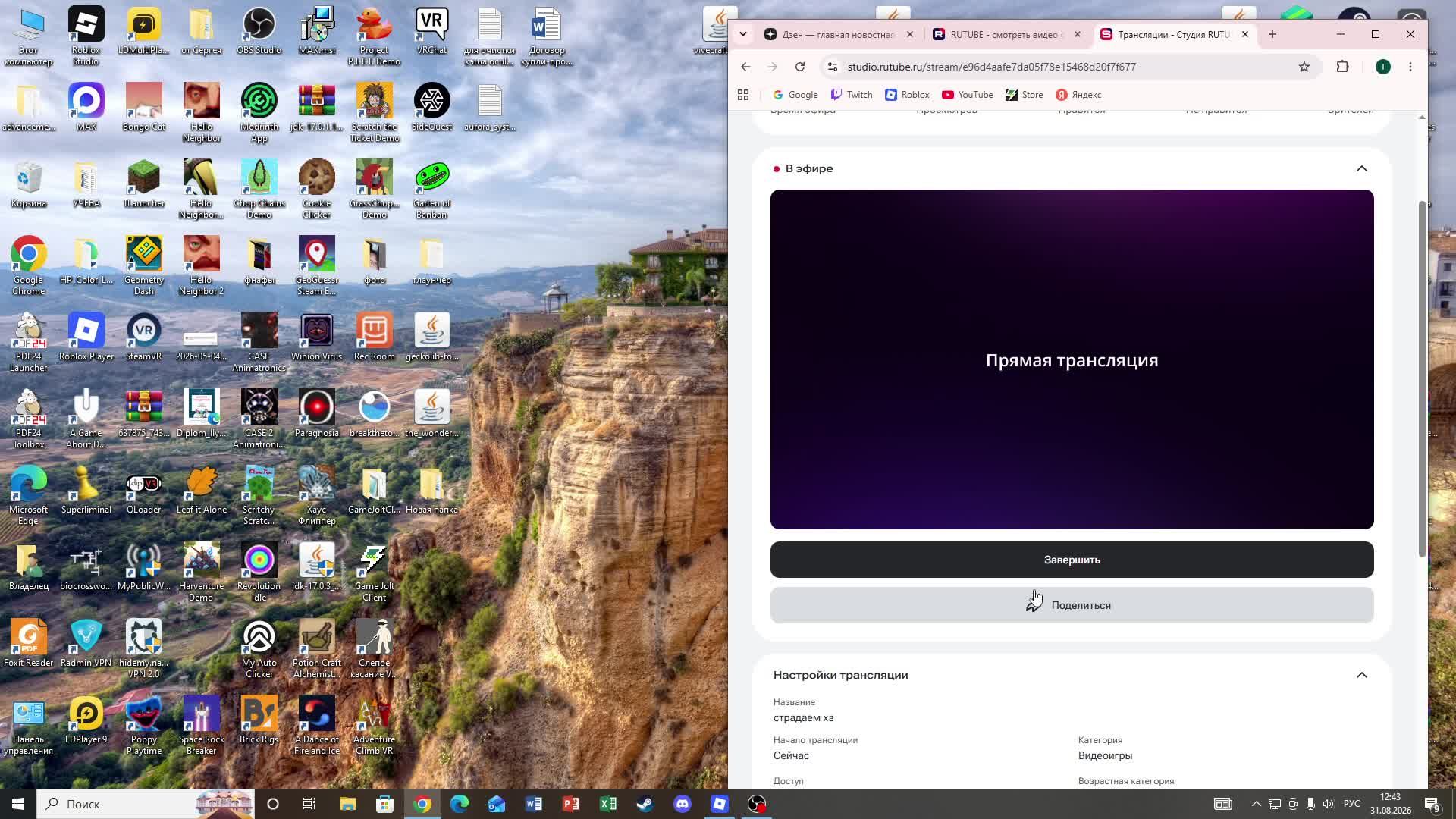
Task: Open Chrome extensions puzzle menu
Action: tap(1342, 67)
